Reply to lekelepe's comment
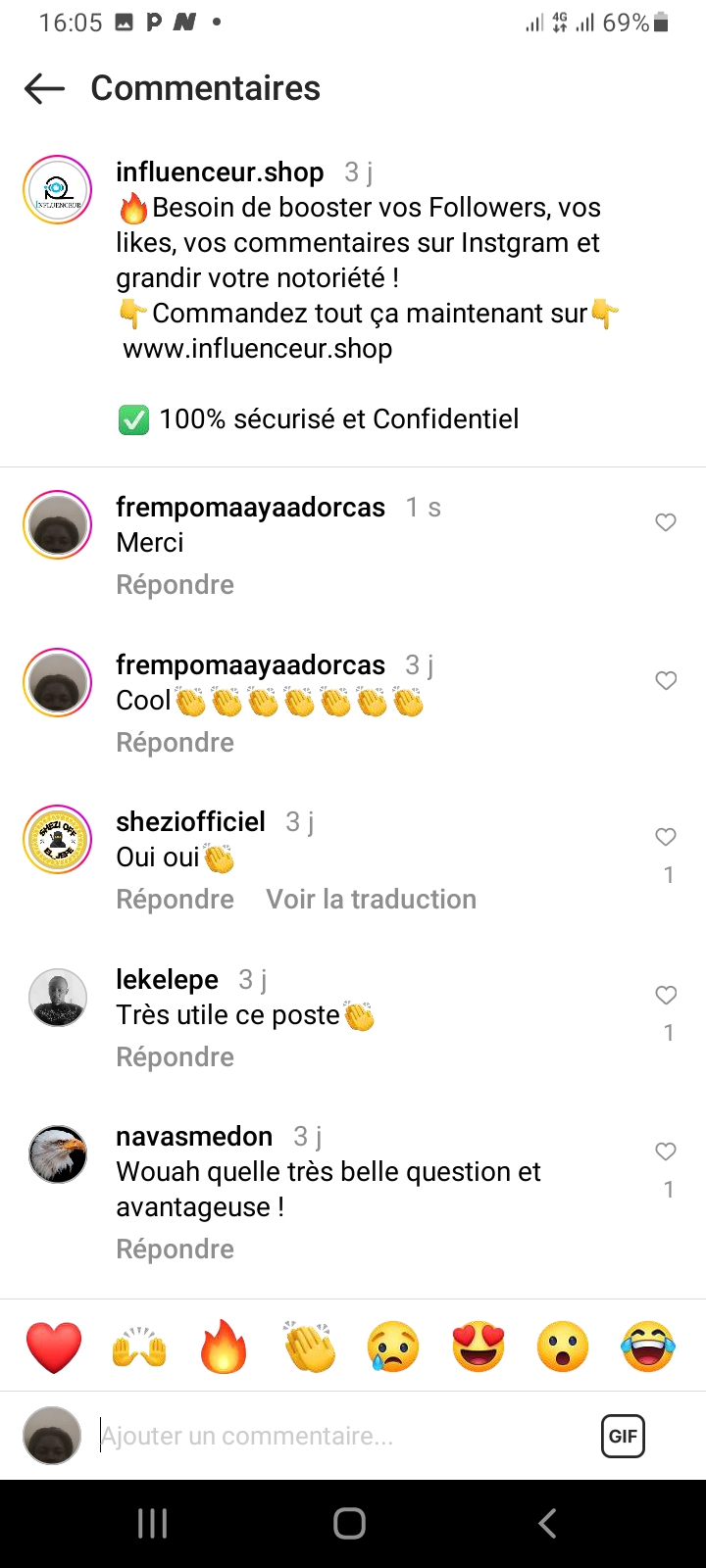Image resolution: width=706 pixels, height=1568 pixels. pos(176,1057)
